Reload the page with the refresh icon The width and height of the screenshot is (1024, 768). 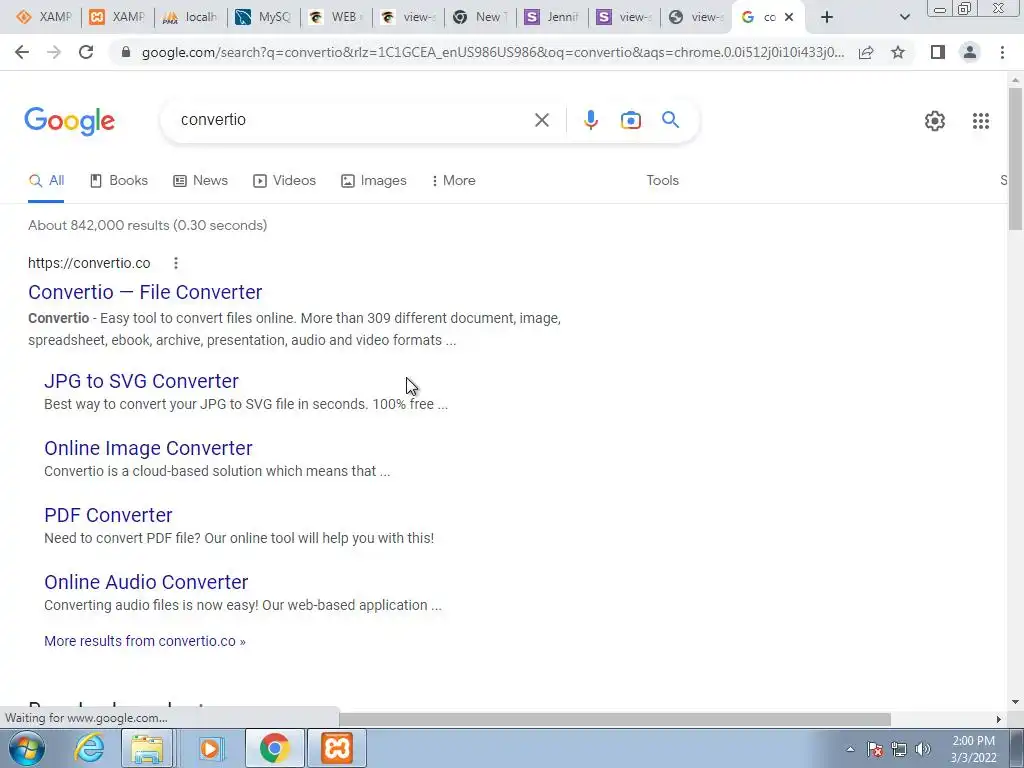[86, 52]
